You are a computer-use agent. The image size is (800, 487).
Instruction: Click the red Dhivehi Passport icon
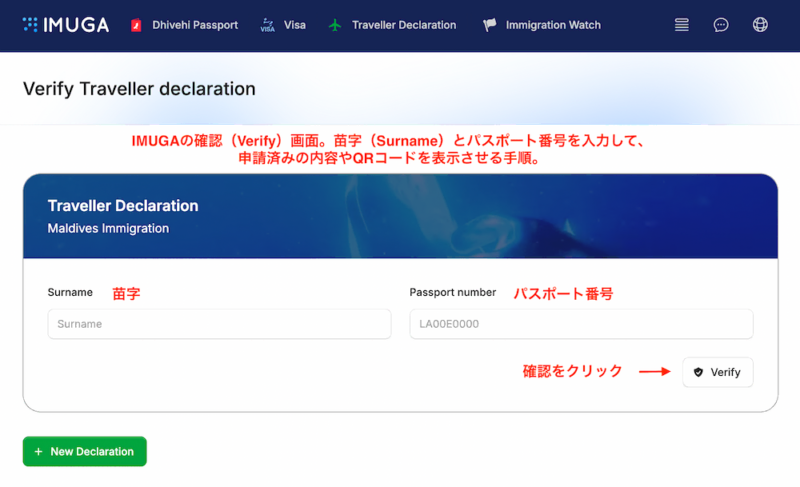(136, 25)
